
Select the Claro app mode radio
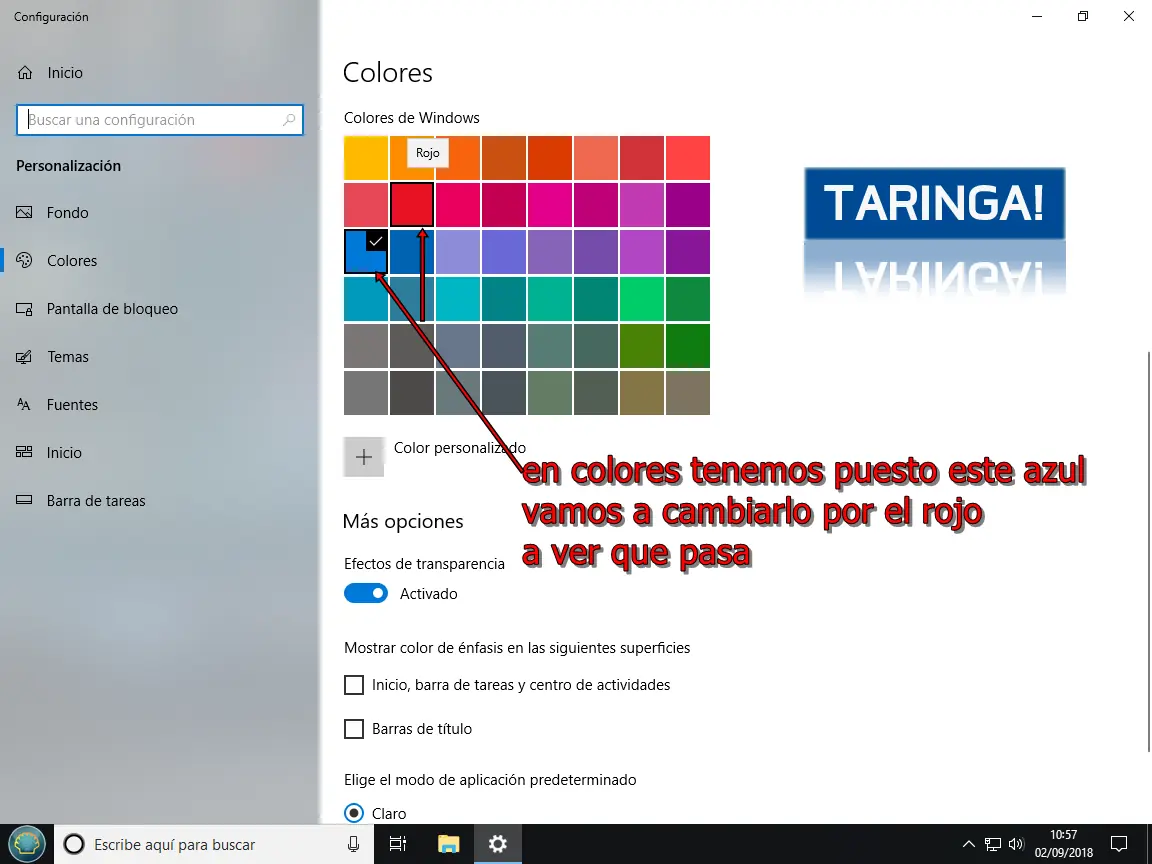[x=354, y=813]
